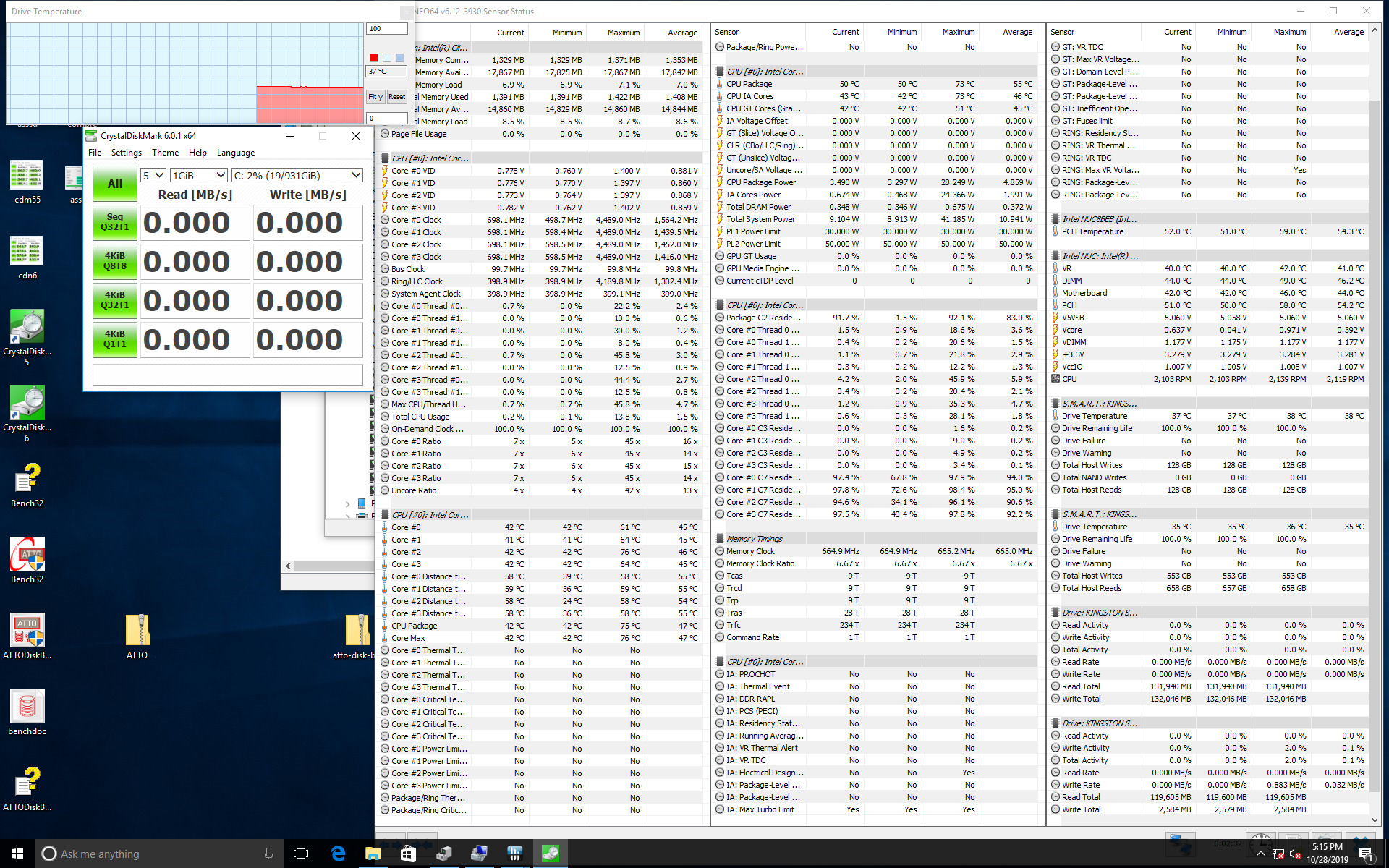
Task: Select the PCH Temperature sensor row
Action: 1210,231
